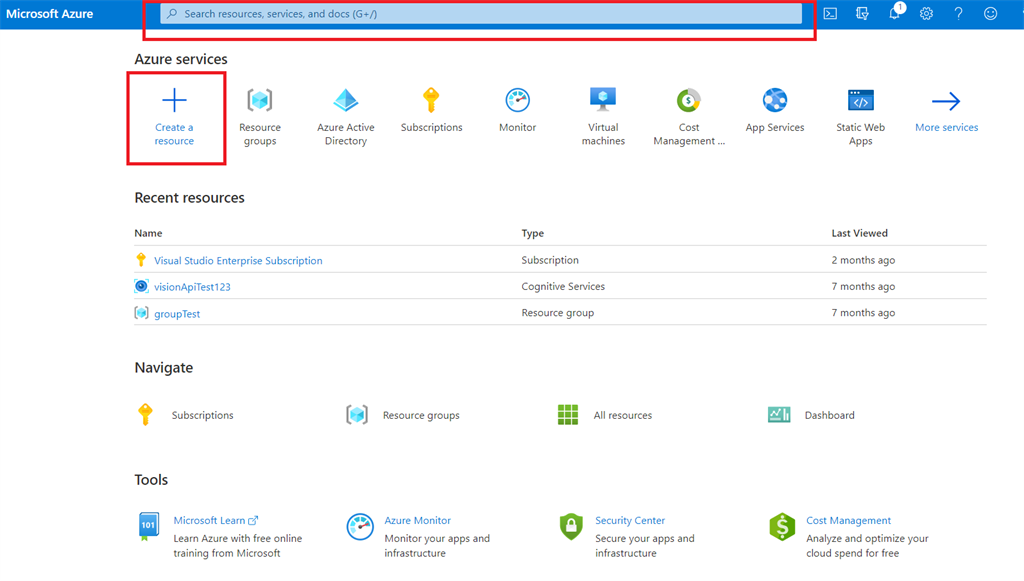Screen dimensions: 1024x581
Task: Open the notifications bell
Action: tap(894, 14)
